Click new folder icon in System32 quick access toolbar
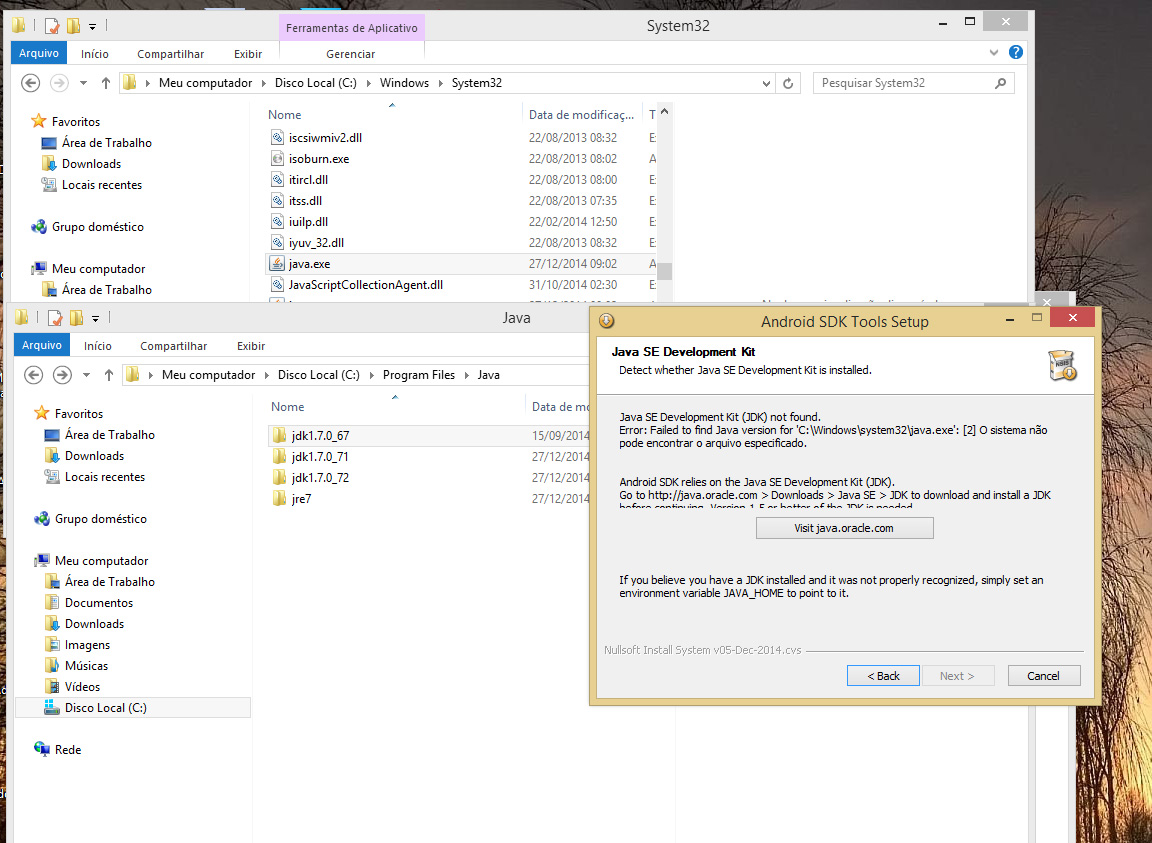This screenshot has height=843, width=1152. click(x=73, y=26)
